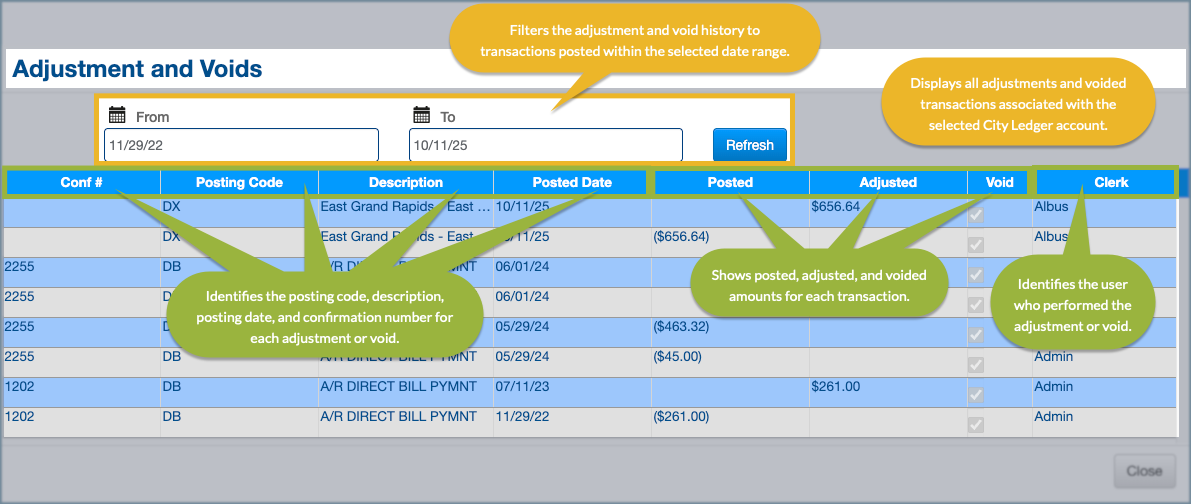Open the To date calendar icon
The width and height of the screenshot is (1191, 504).
point(421,115)
